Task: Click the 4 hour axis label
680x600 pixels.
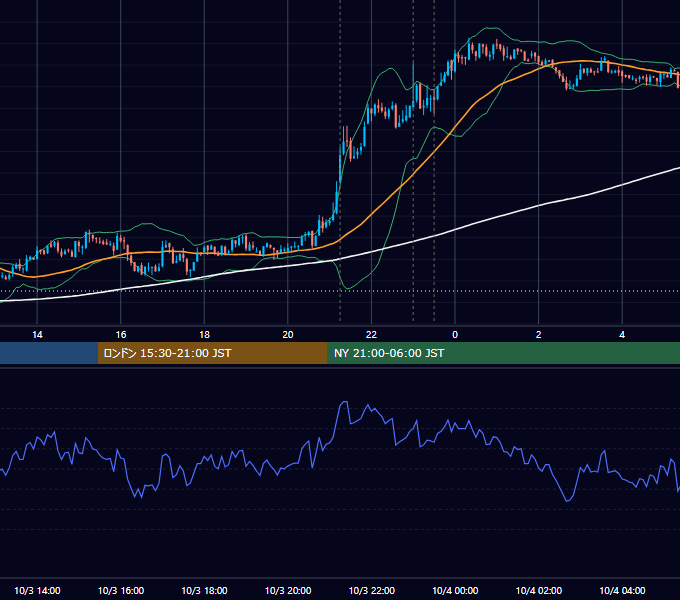Action: [622, 335]
